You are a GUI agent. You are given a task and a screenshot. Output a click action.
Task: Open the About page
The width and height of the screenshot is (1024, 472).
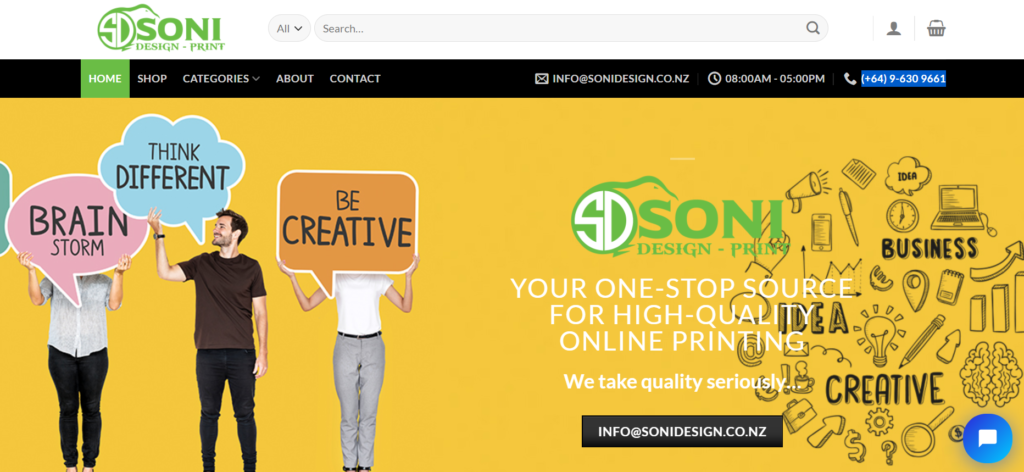pyautogui.click(x=295, y=78)
